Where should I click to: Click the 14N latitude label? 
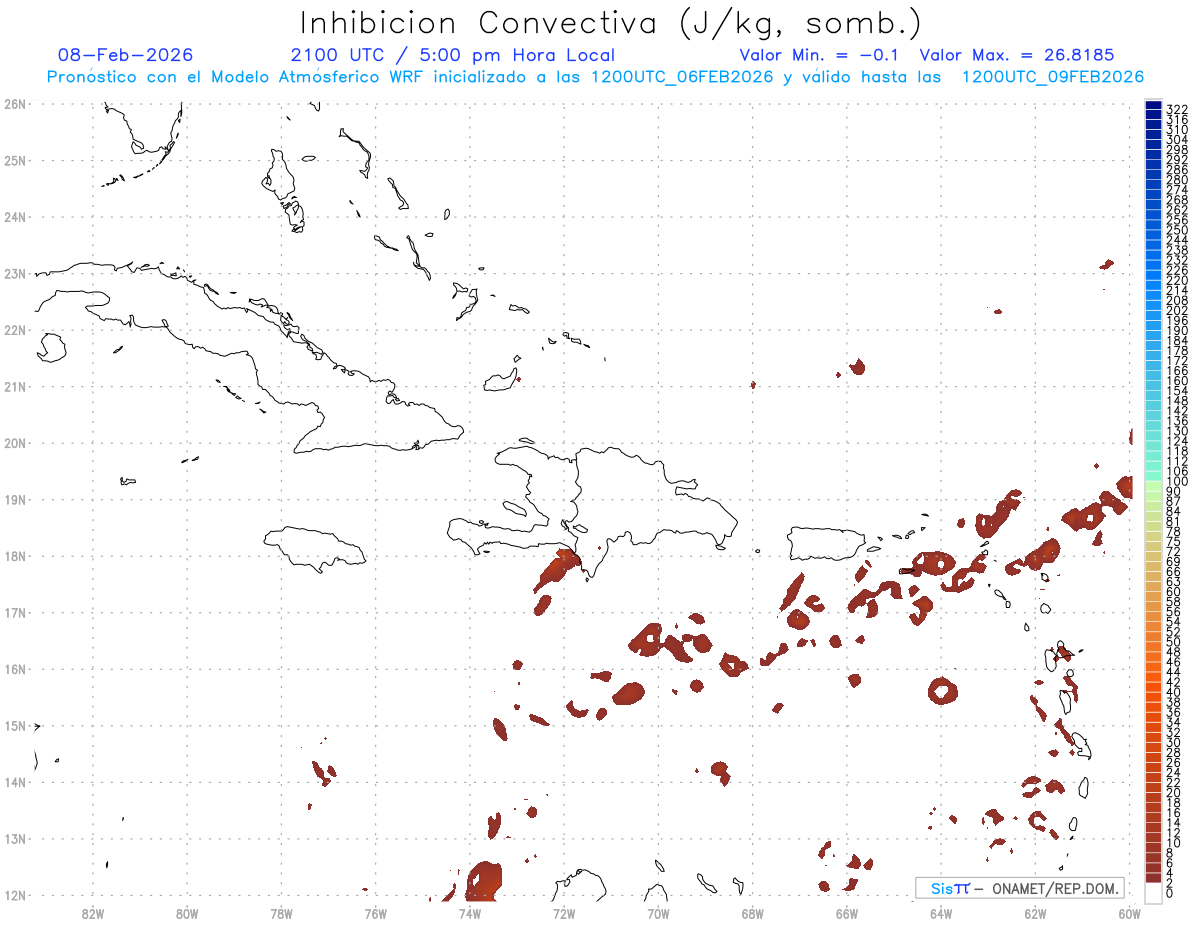point(14,782)
